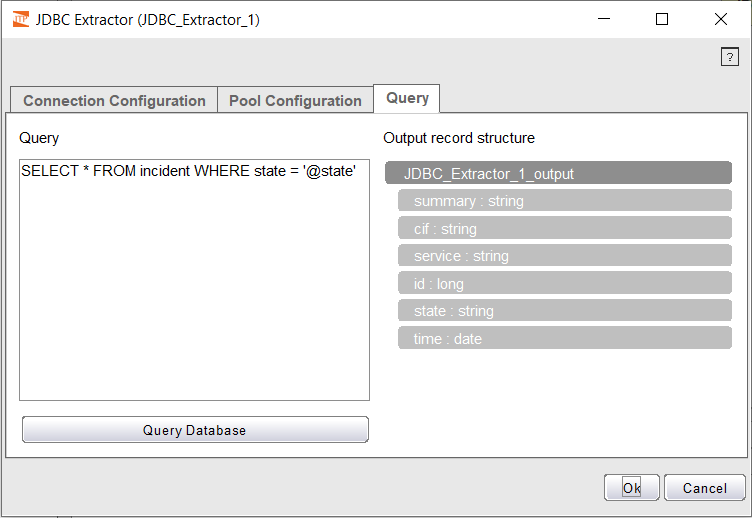Viewport: 752px width, 518px height.
Task: Select the 'cif : string' field
Action: 565,228
